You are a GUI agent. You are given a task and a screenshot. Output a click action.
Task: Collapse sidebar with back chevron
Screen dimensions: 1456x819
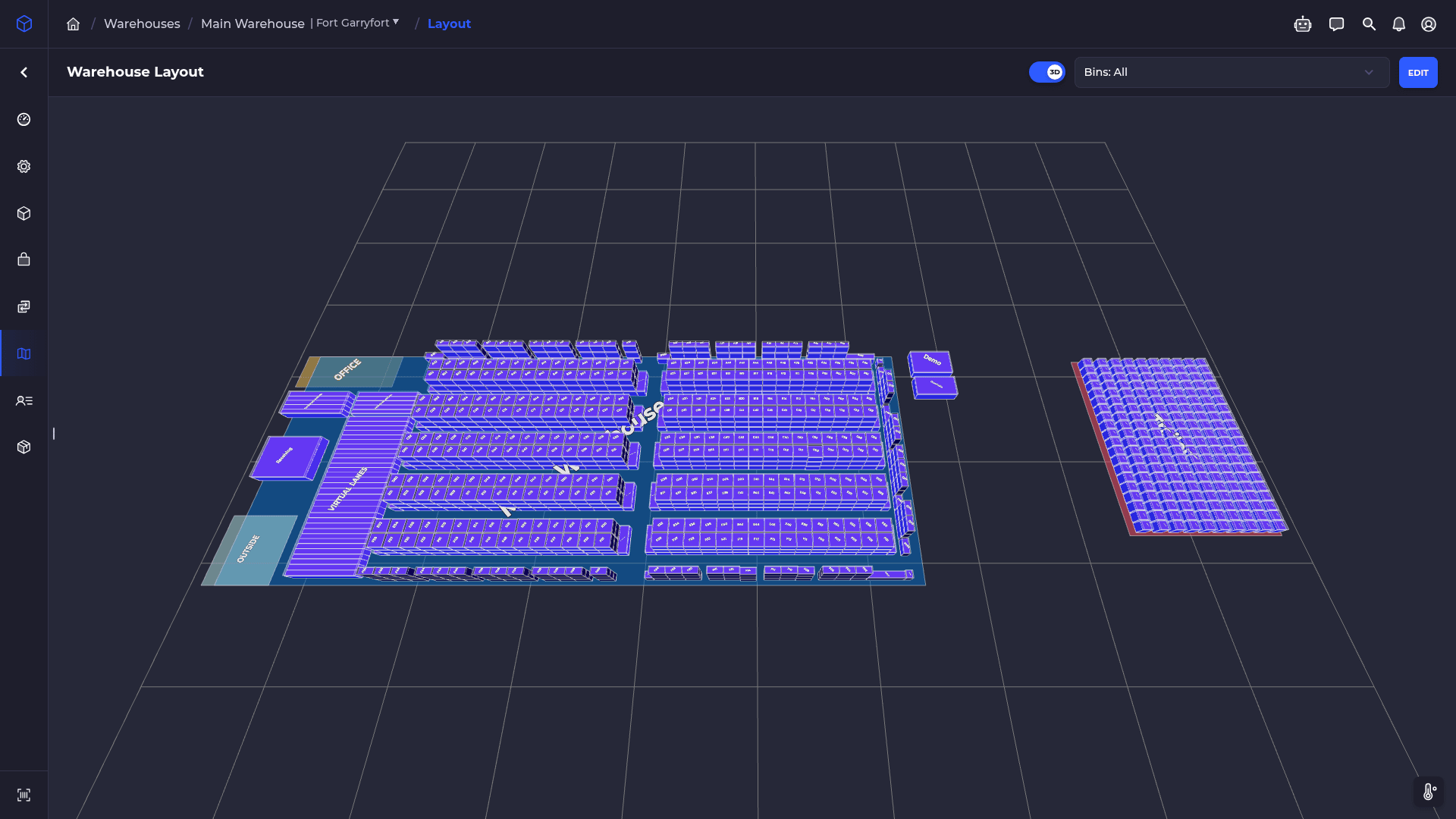[x=24, y=72]
